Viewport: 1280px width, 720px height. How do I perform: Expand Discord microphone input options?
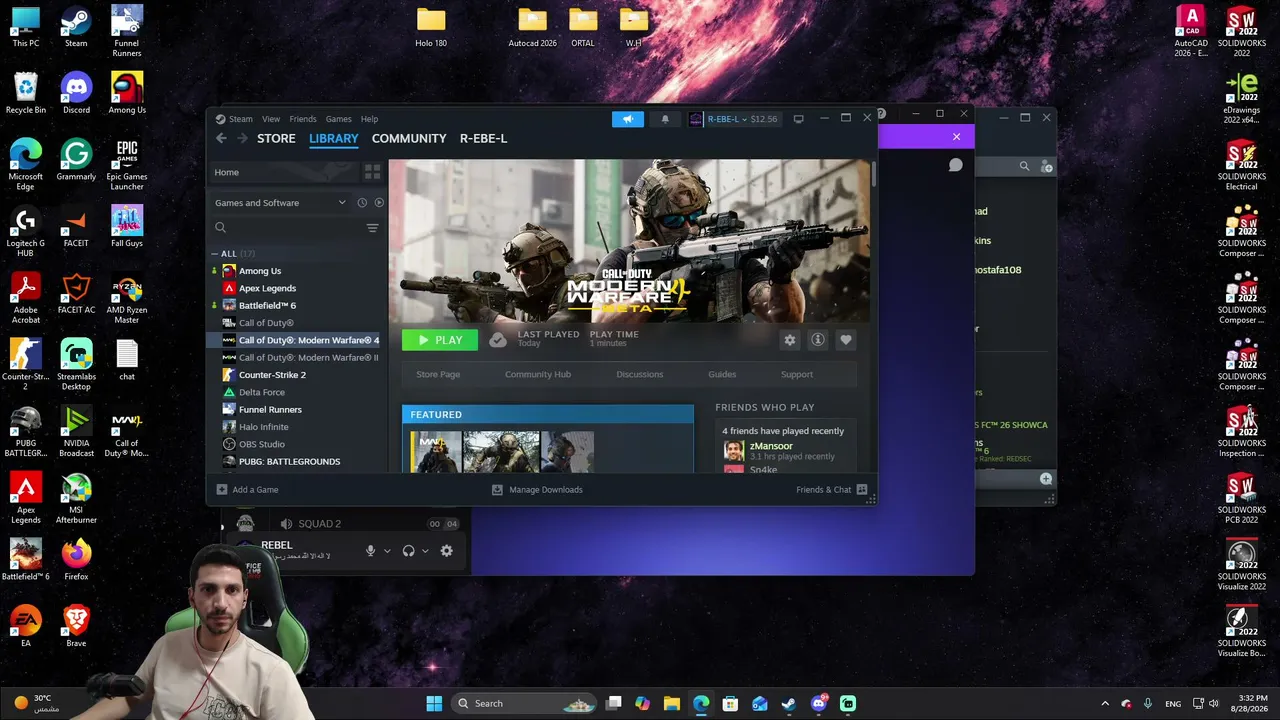tap(387, 551)
